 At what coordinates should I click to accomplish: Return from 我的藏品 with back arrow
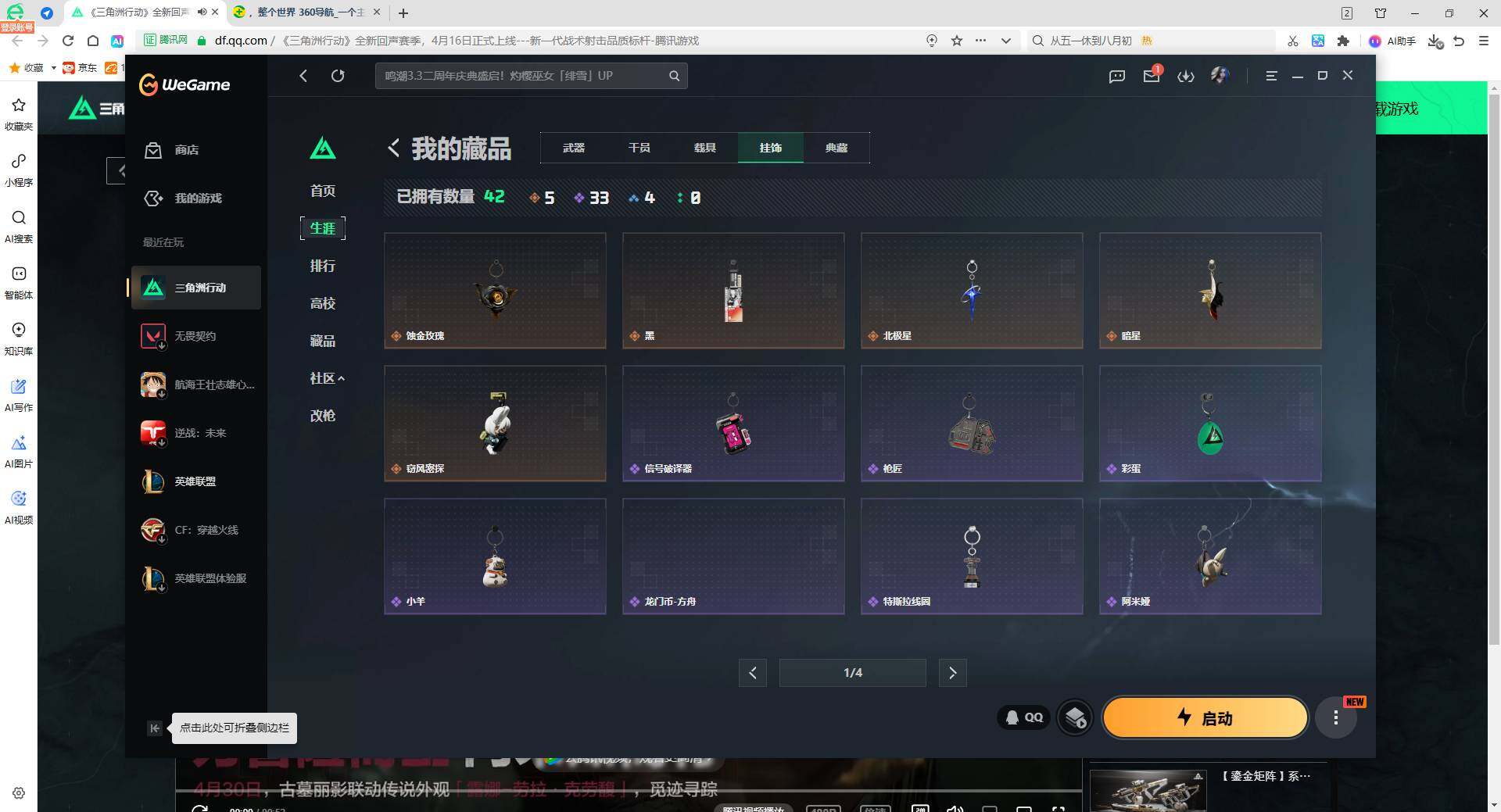pyautogui.click(x=393, y=148)
